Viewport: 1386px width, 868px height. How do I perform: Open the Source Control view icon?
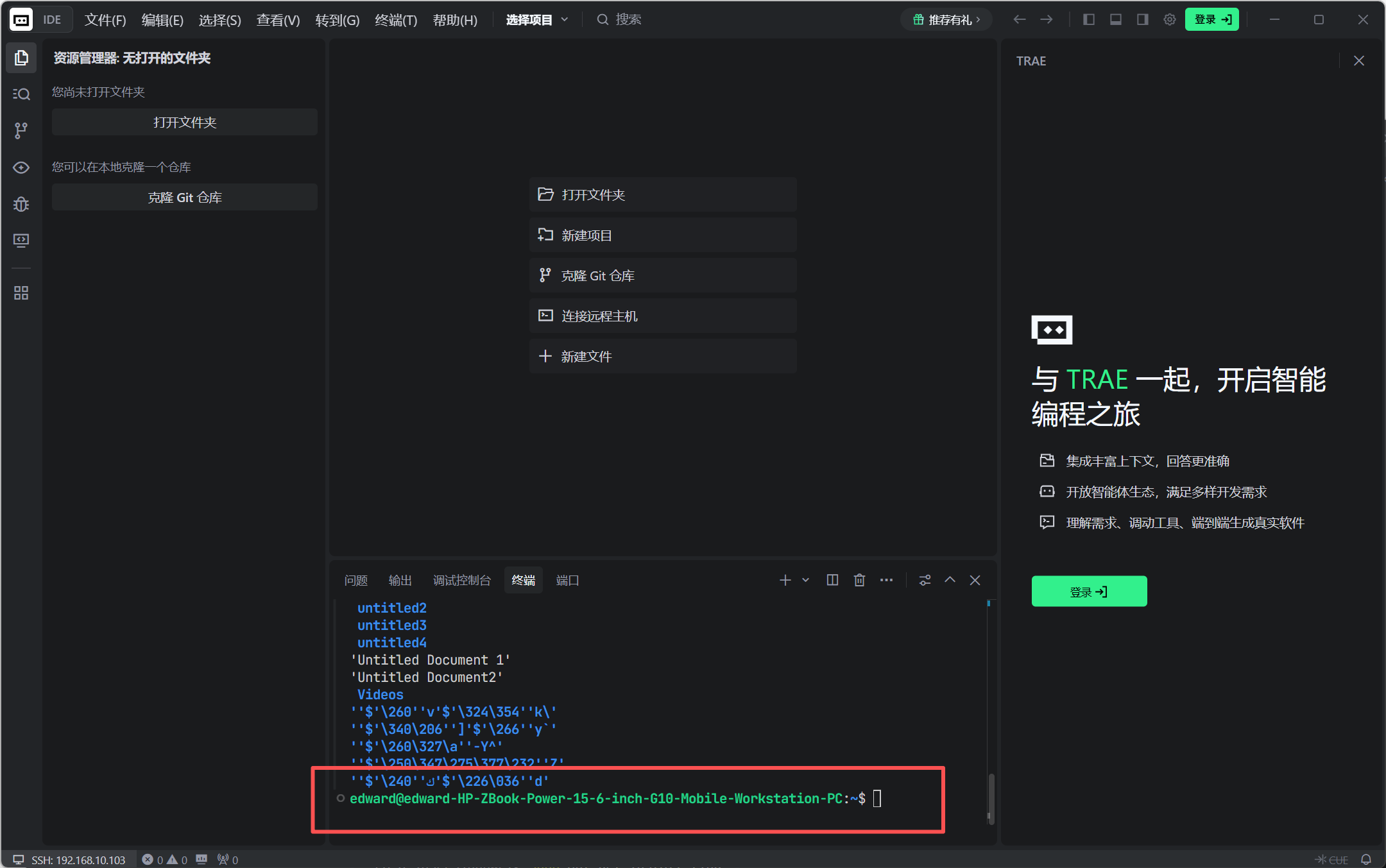[x=21, y=131]
